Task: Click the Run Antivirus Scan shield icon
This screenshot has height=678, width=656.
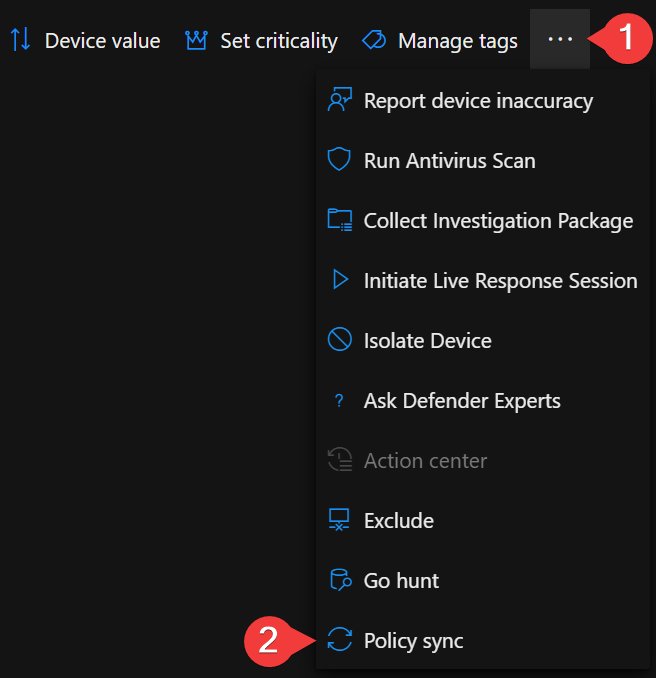Action: (x=339, y=159)
